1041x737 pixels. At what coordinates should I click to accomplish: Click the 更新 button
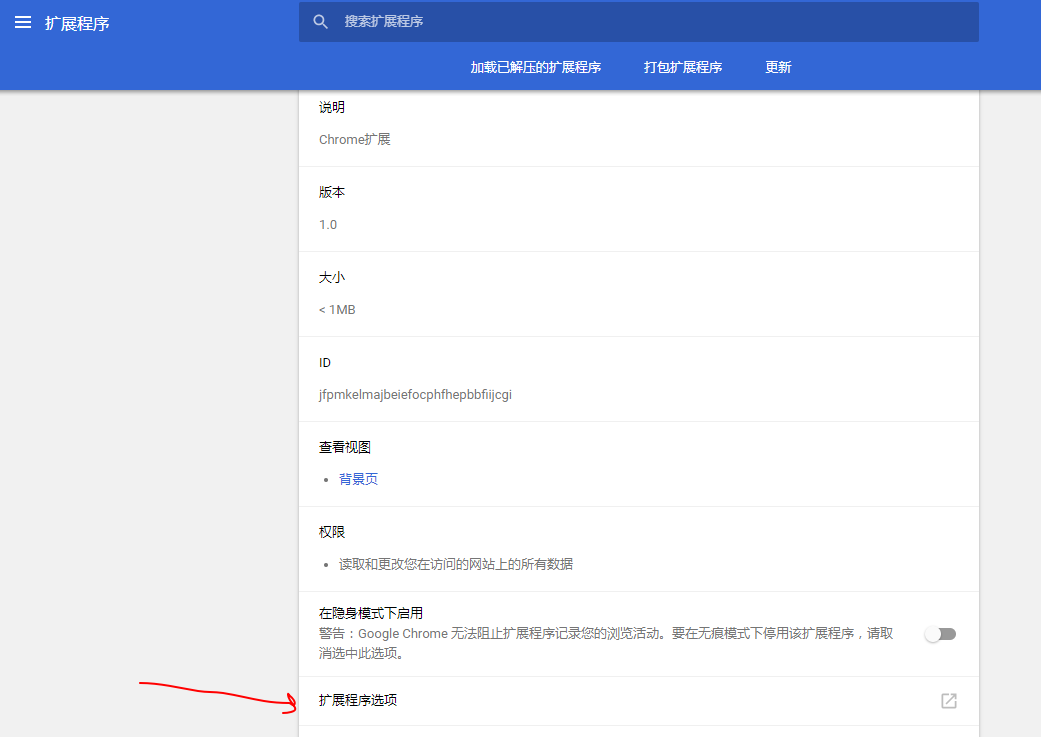tap(778, 67)
